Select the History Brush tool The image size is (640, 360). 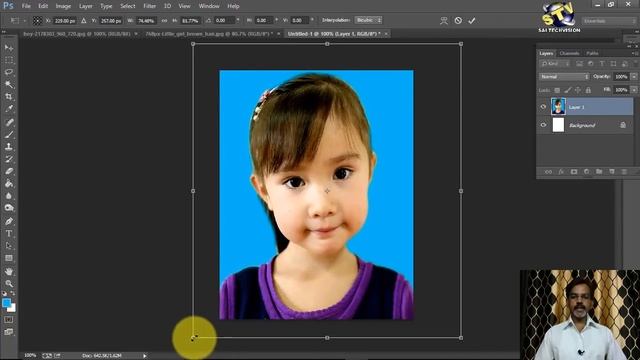(x=9, y=159)
